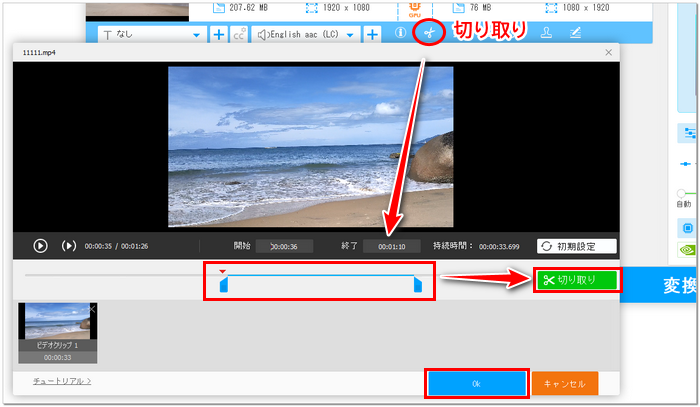Click the GPU badge icon
The image size is (700, 407).
[415, 9]
